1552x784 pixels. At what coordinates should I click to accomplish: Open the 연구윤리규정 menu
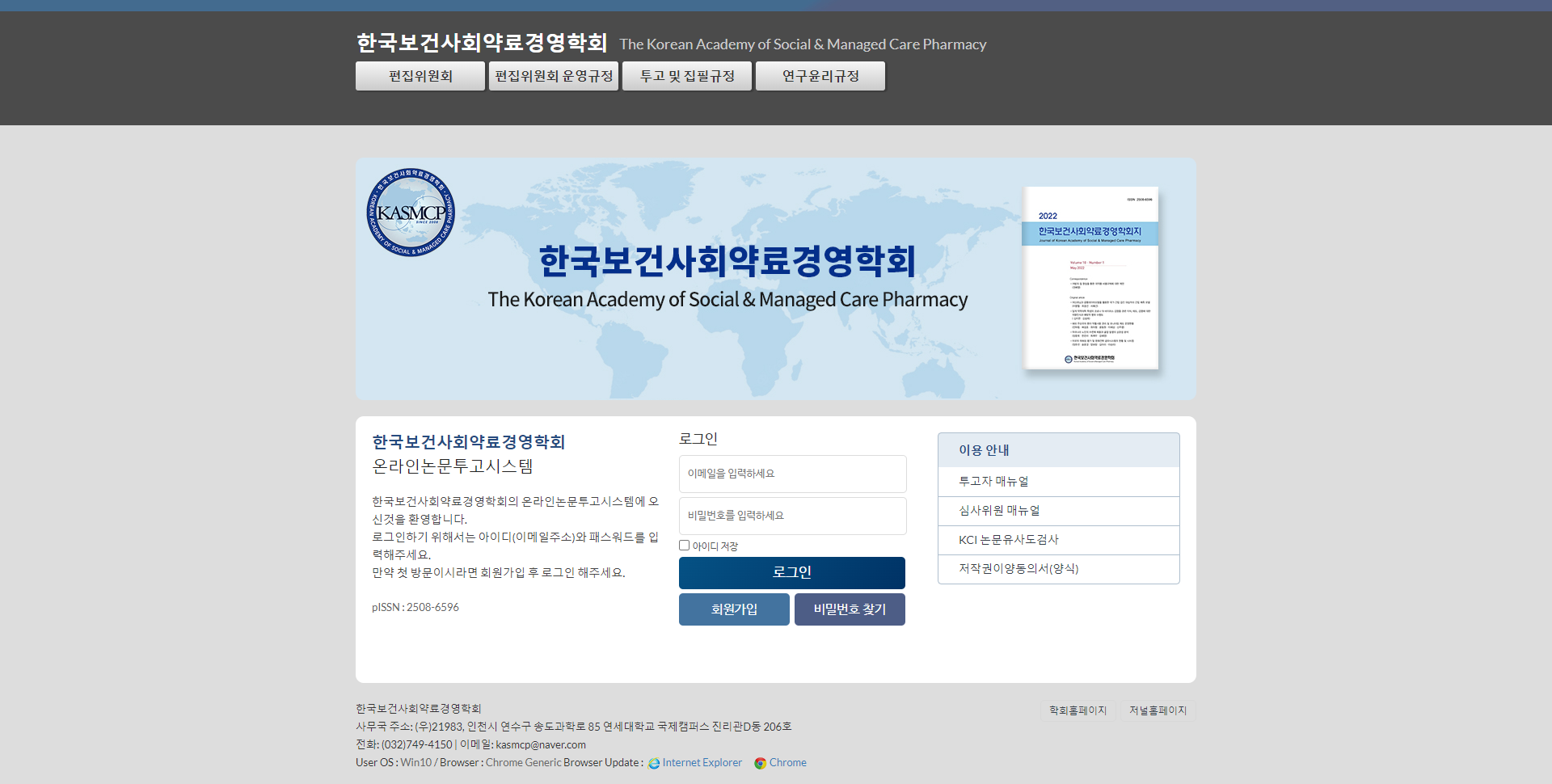[x=820, y=76]
